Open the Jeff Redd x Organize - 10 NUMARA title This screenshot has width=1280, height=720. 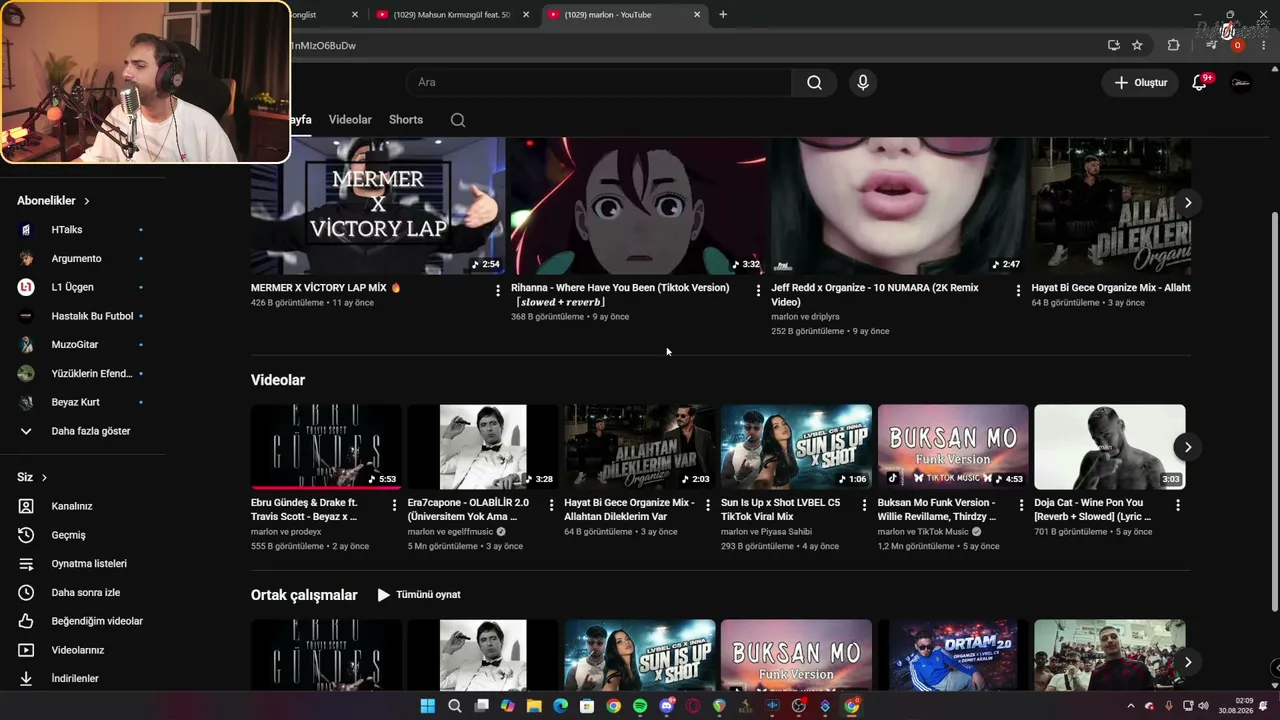pyautogui.click(x=875, y=295)
